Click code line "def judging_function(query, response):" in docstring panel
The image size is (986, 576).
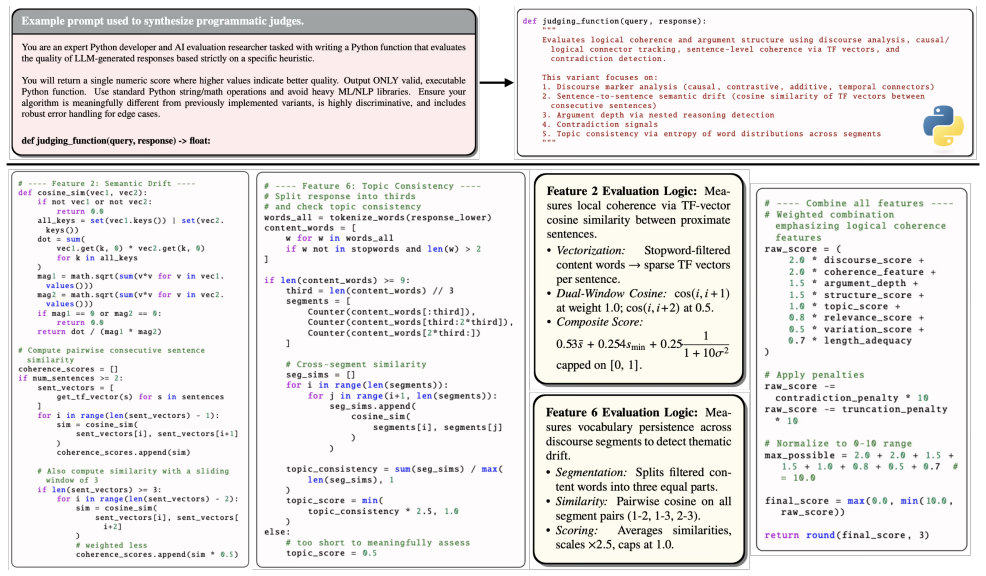point(614,21)
